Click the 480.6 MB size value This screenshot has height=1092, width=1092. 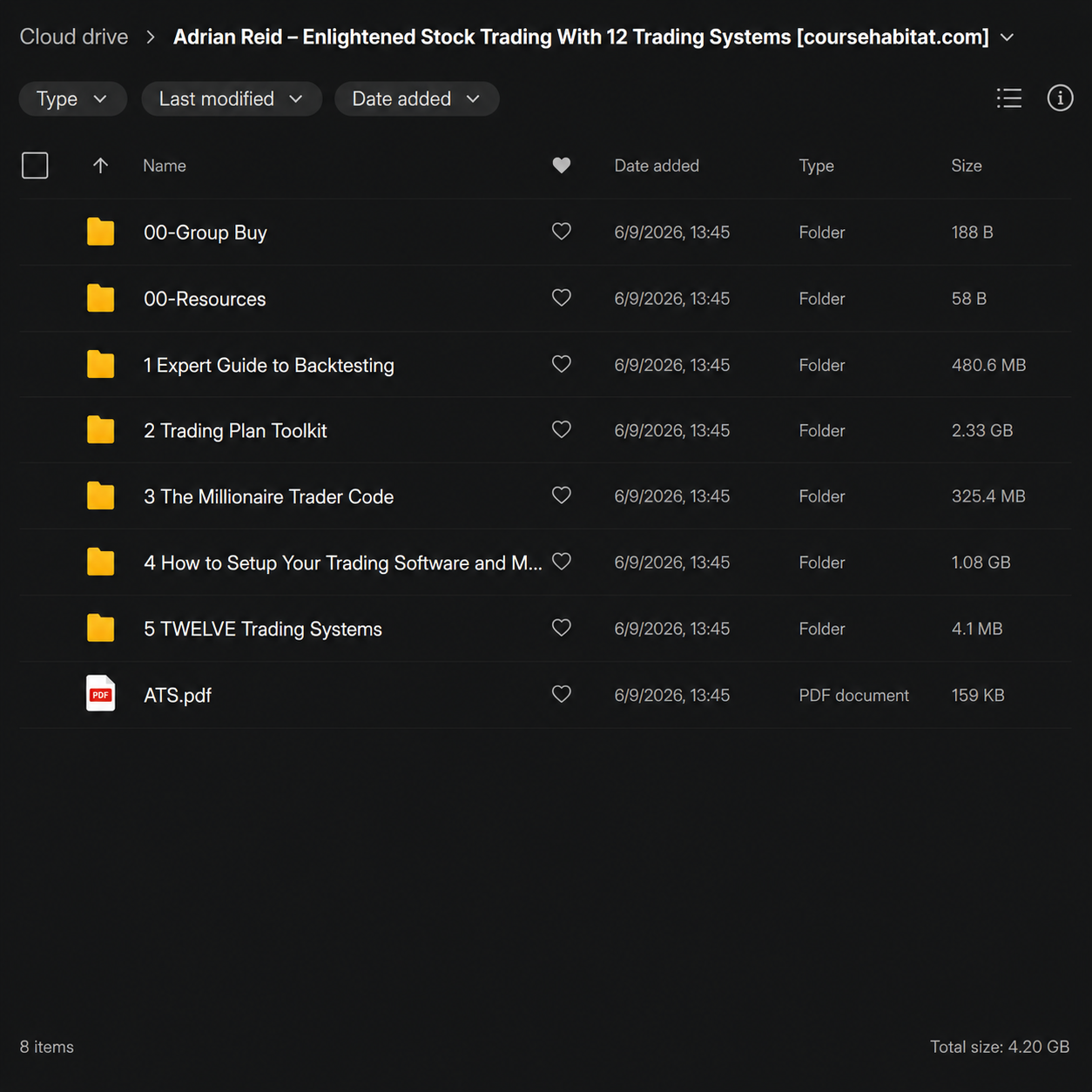(988, 365)
